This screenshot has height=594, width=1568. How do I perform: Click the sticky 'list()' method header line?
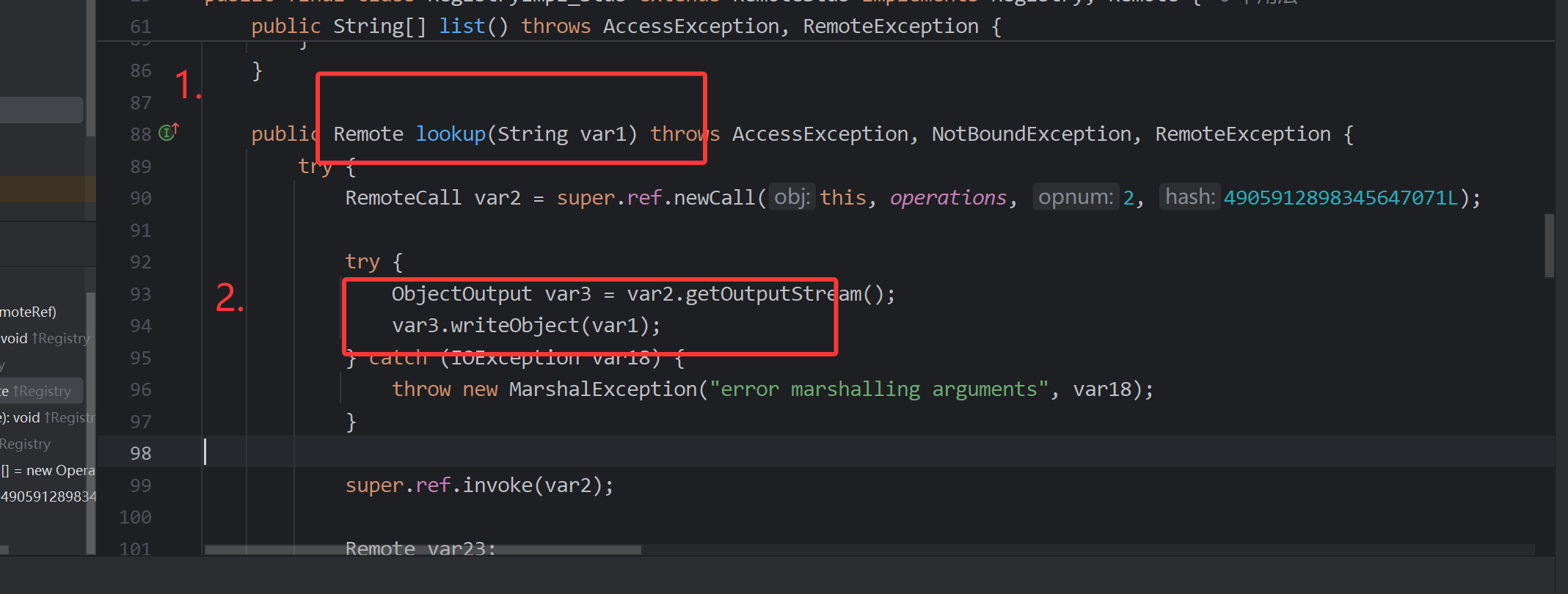coord(624,26)
